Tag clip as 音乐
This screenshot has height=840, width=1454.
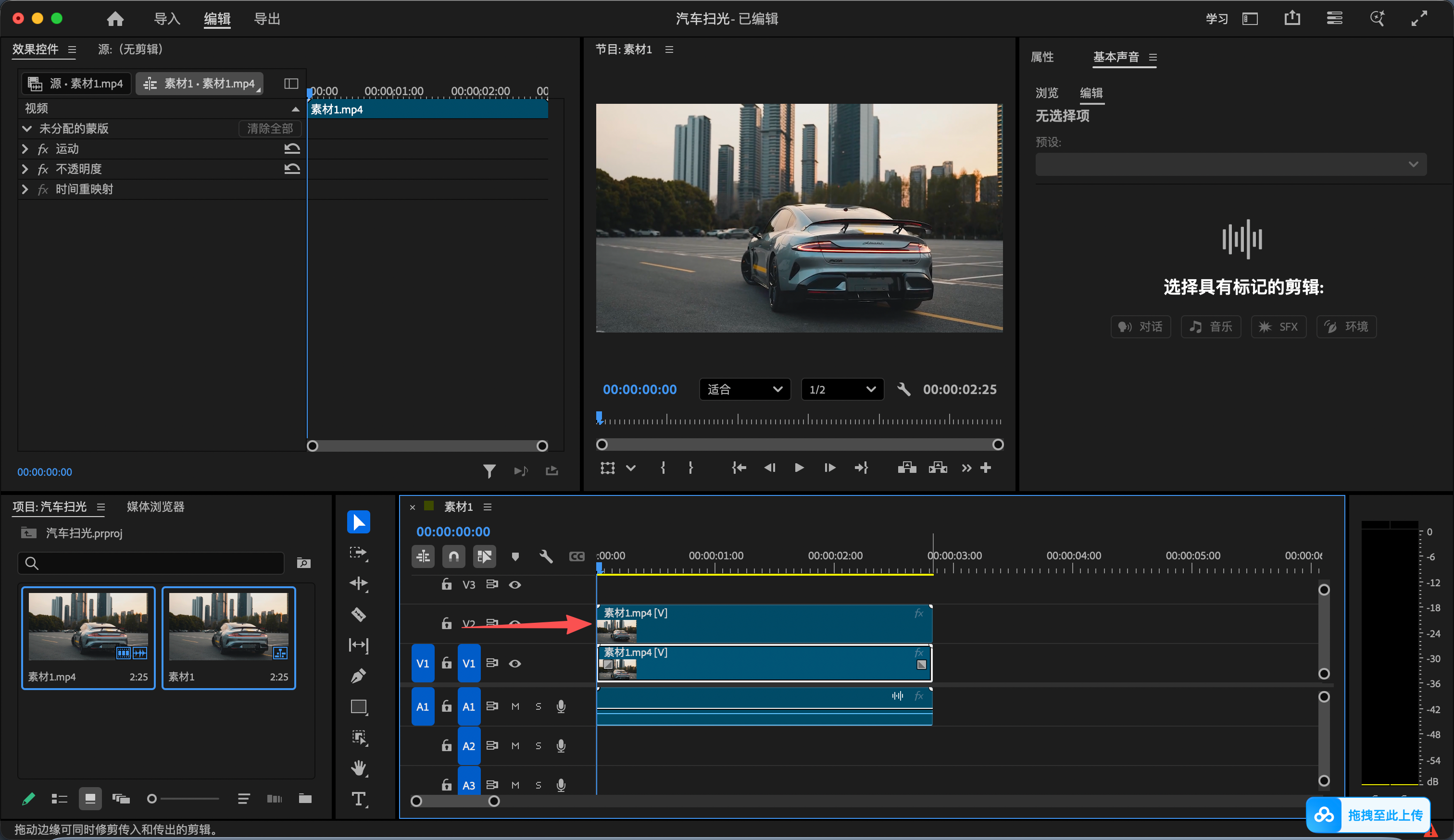[x=1211, y=327]
